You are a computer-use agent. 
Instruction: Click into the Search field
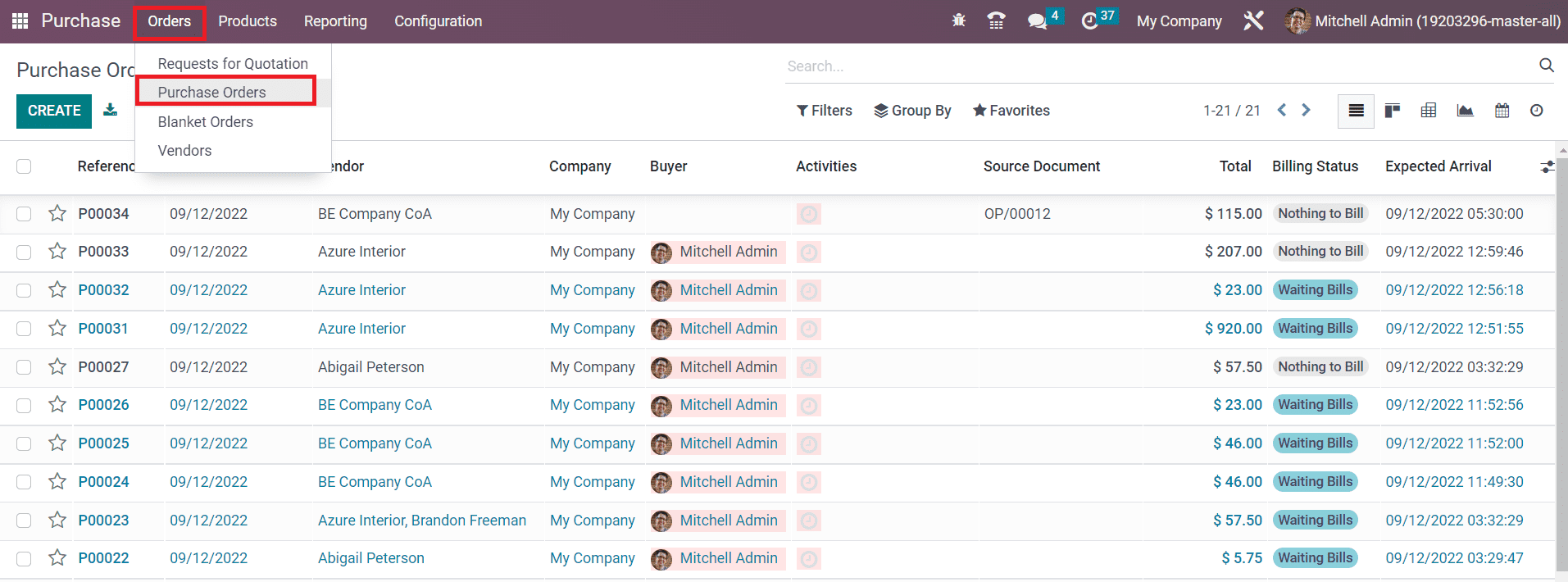pyautogui.click(x=1156, y=66)
